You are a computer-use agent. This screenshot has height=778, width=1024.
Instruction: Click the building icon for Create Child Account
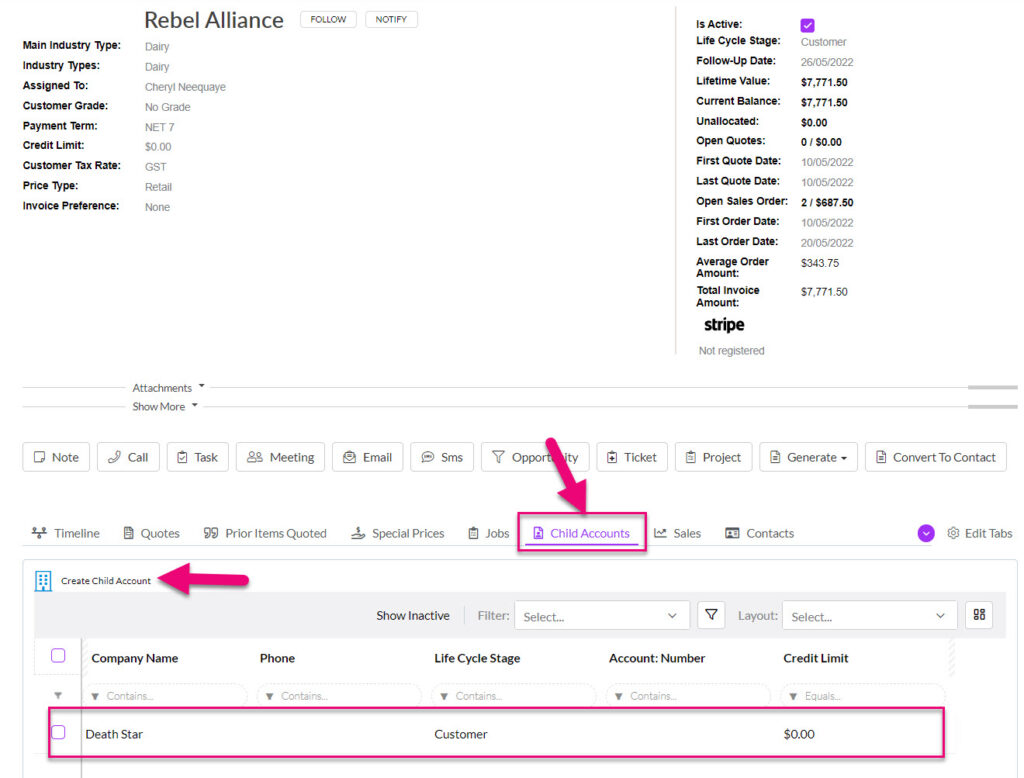coord(43,581)
